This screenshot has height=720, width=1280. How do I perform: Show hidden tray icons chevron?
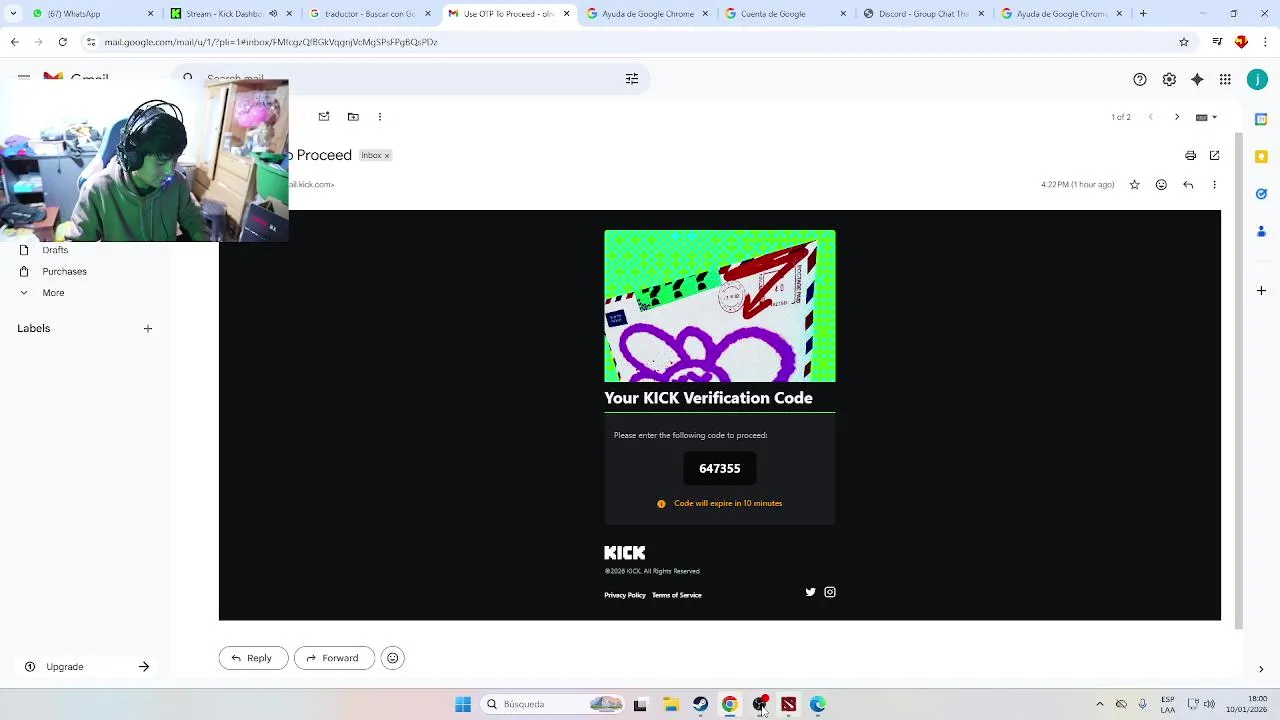pyautogui.click(x=1100, y=705)
